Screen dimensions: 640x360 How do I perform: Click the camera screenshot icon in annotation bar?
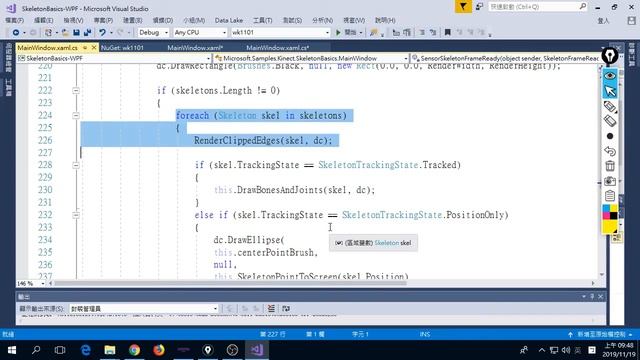(x=610, y=181)
